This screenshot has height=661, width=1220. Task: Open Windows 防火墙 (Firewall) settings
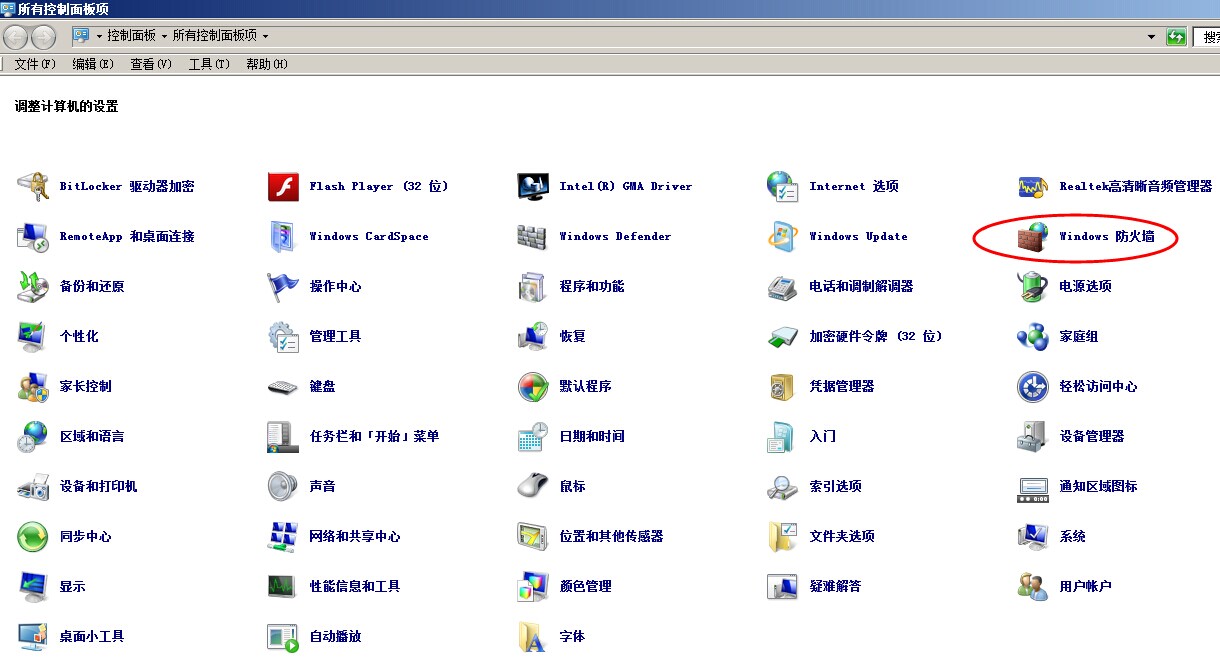pyautogui.click(x=1106, y=237)
